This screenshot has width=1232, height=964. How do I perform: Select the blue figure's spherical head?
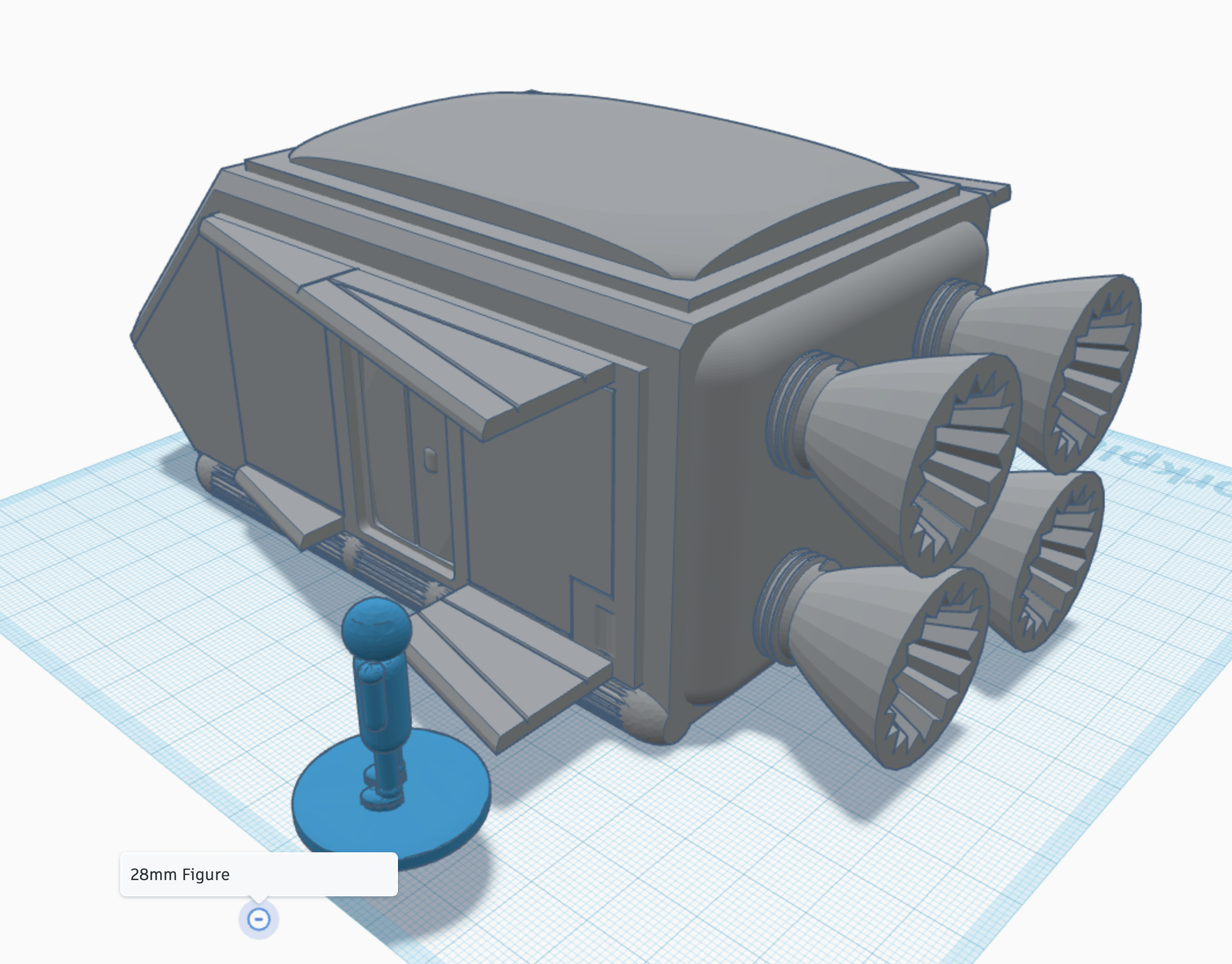[x=377, y=628]
